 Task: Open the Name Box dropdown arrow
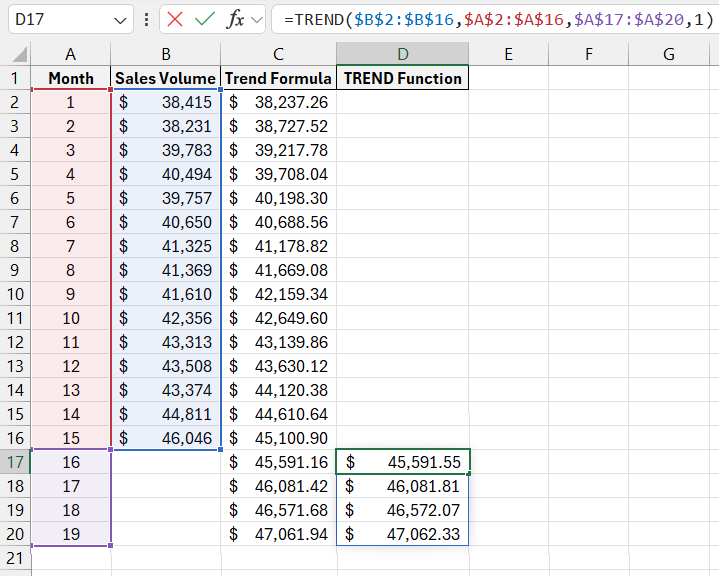(120, 20)
